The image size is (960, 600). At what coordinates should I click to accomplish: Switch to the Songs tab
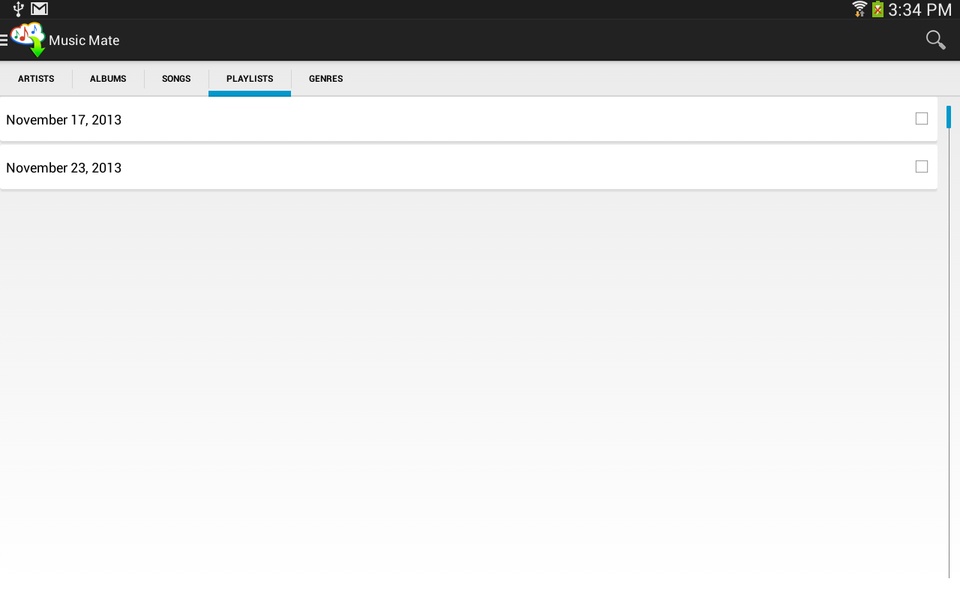[176, 78]
